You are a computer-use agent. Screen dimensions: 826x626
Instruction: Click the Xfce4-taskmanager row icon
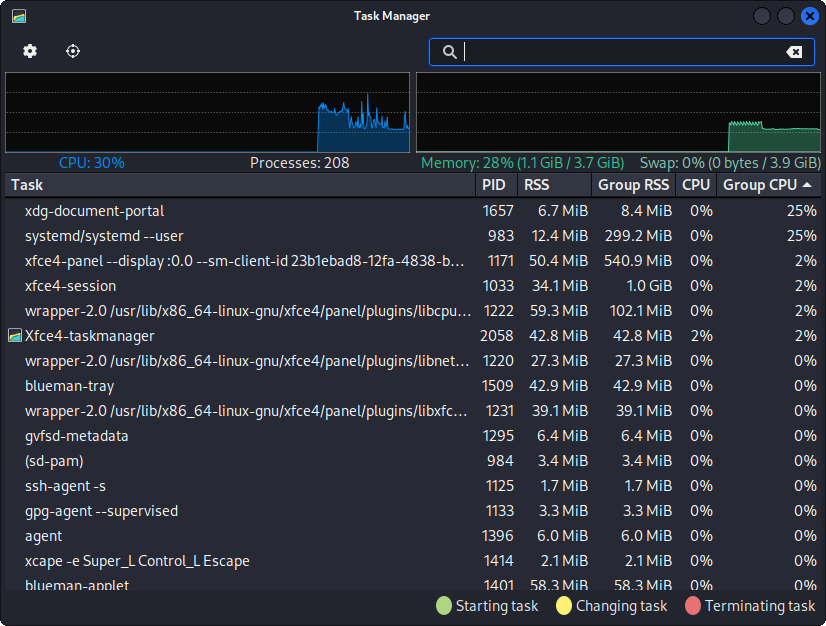[15, 336]
